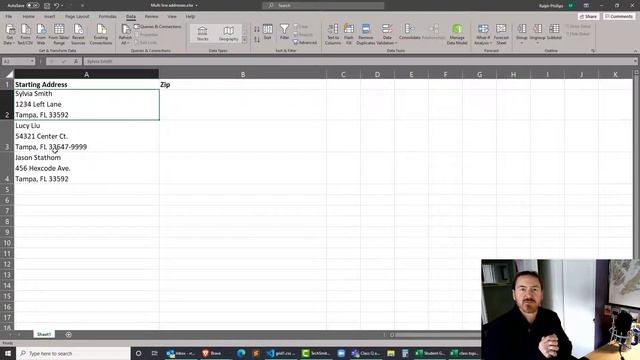Image resolution: width=640 pixels, height=360 pixels.
Task: Toggle the AutoSave switch
Action: pyautogui.click(x=33, y=6)
